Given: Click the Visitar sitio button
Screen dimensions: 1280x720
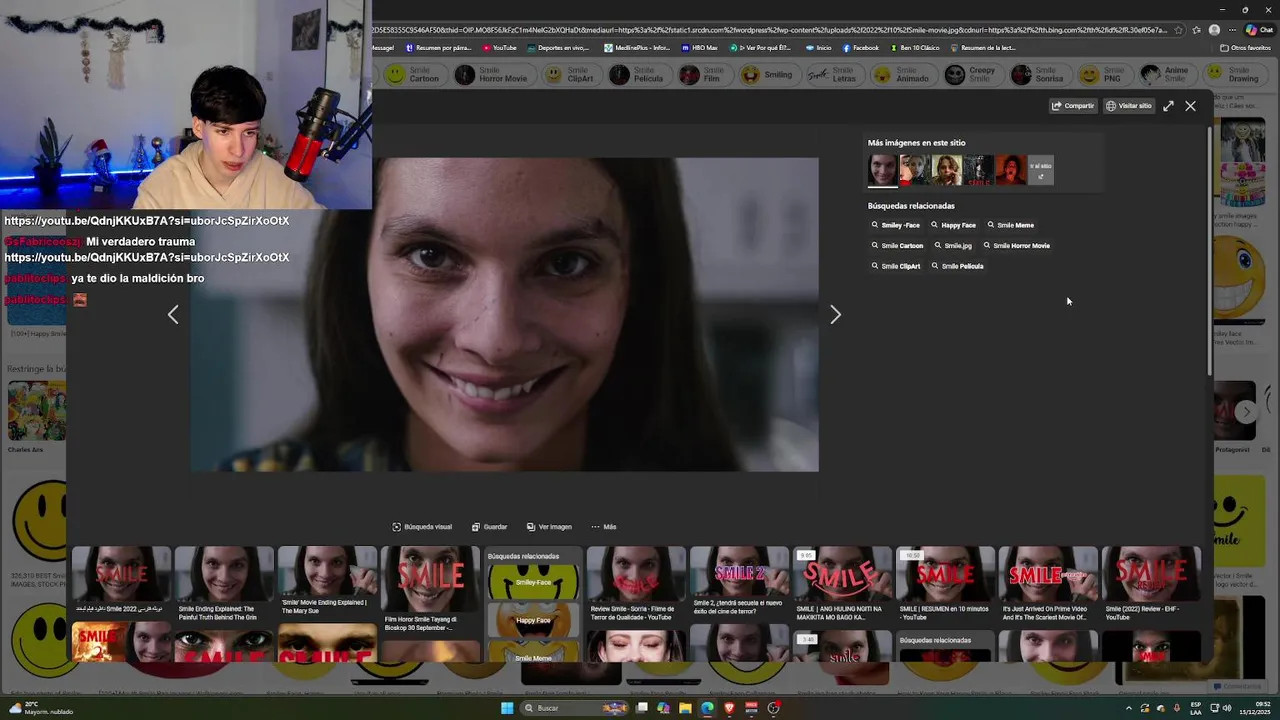Looking at the screenshot, I should pyautogui.click(x=1129, y=105).
